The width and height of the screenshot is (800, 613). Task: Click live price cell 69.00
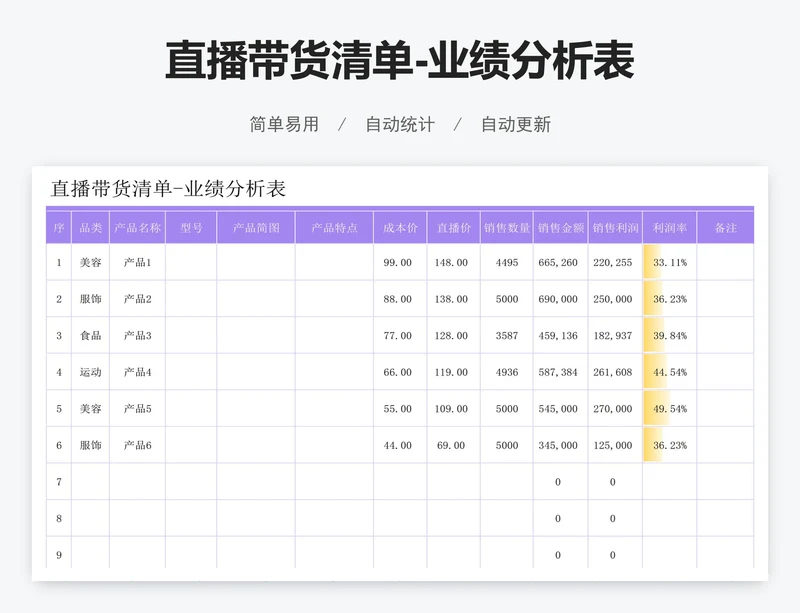coord(454,446)
